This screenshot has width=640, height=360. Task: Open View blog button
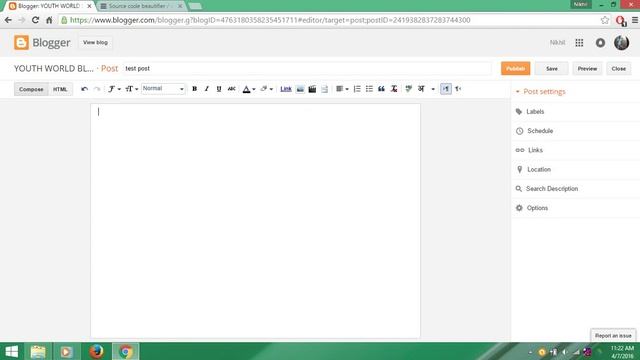(95, 42)
